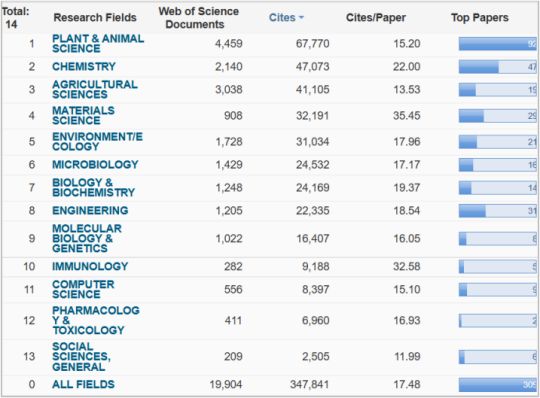Select the 3,038 documents value
Screen dimensions: 540x398
tap(229, 90)
